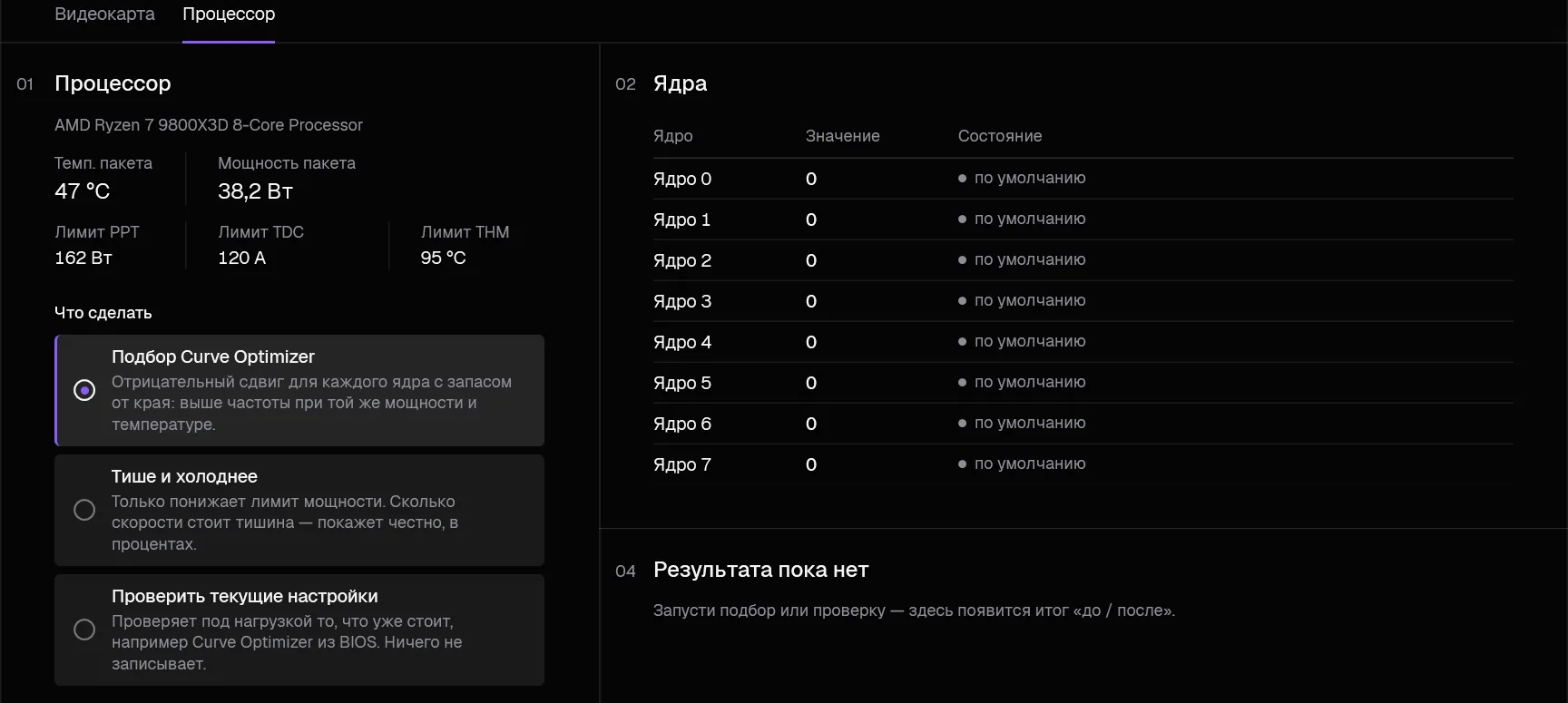Click the Ядро 6 status dot icon
Viewport: 1568px width, 703px height.
point(962,424)
